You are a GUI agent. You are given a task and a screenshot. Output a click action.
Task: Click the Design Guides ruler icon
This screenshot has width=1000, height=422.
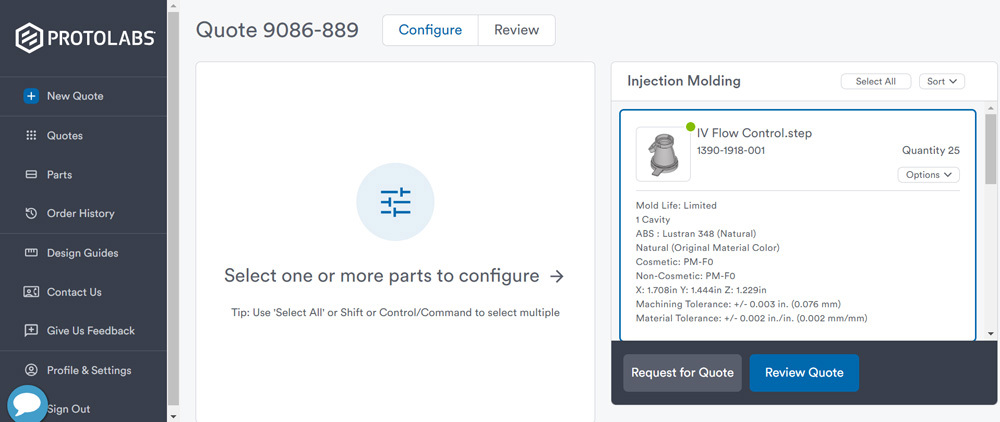(x=30, y=253)
